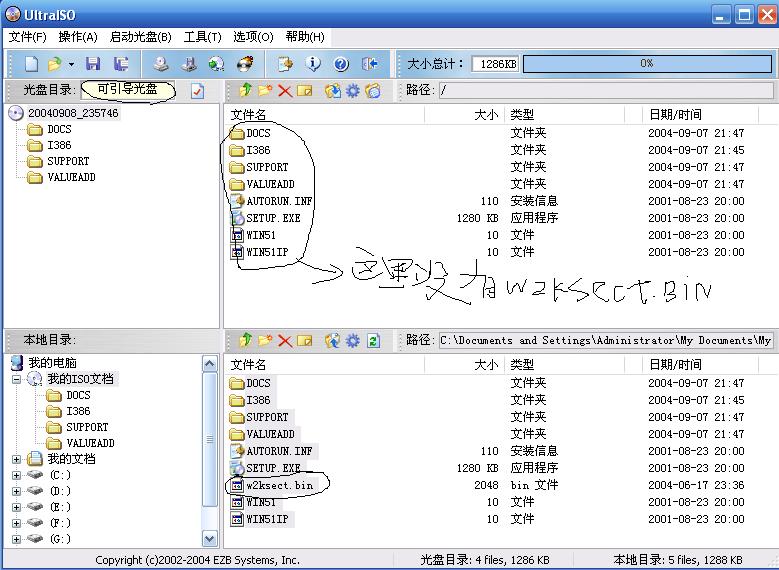Viewport: 779px width, 570px height.
Task: Click the last folder-view icon in disc pane toolbar
Action: 373,90
